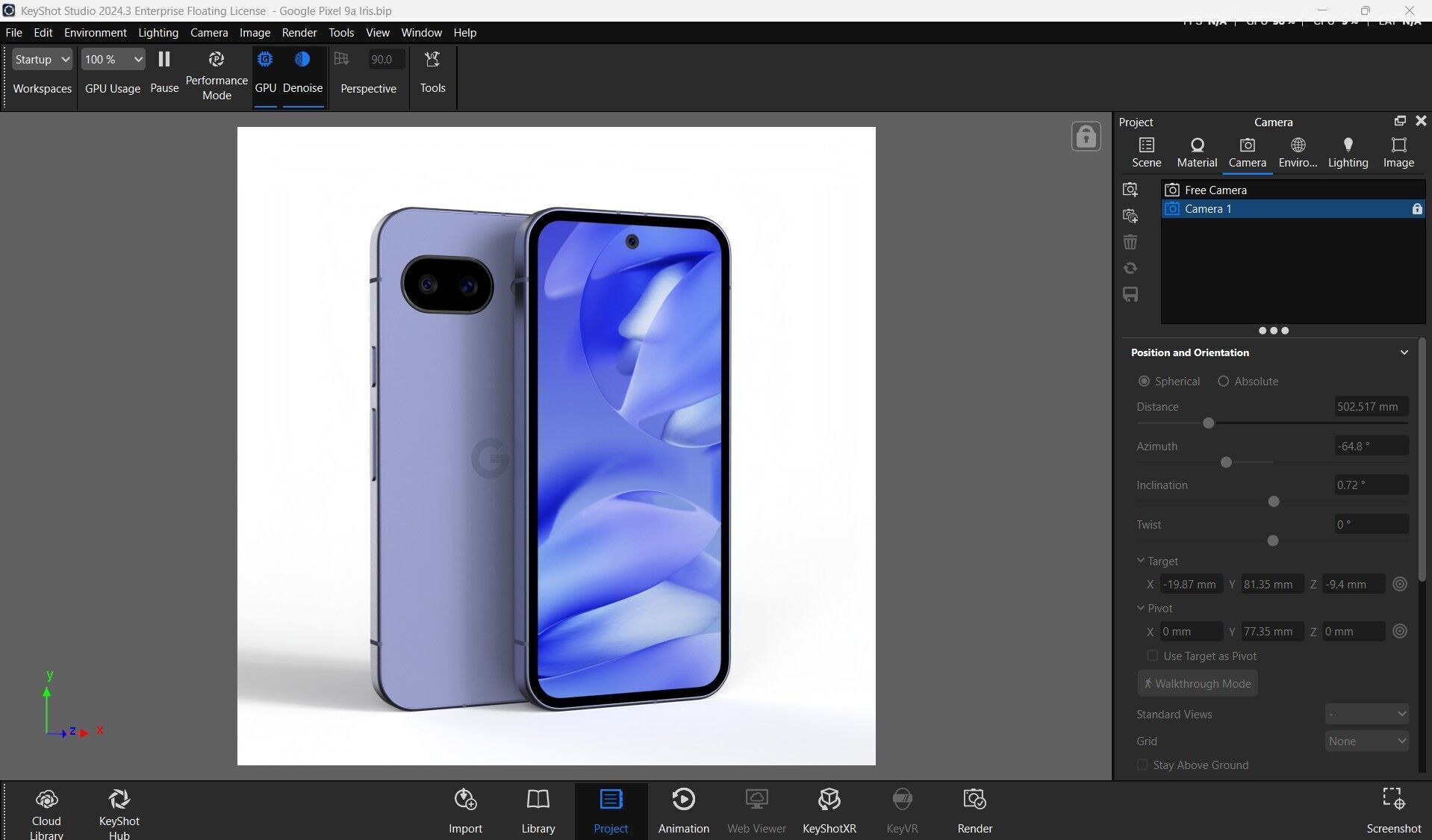Click the perspective field of view value
Image resolution: width=1432 pixels, height=840 pixels.
385,59
